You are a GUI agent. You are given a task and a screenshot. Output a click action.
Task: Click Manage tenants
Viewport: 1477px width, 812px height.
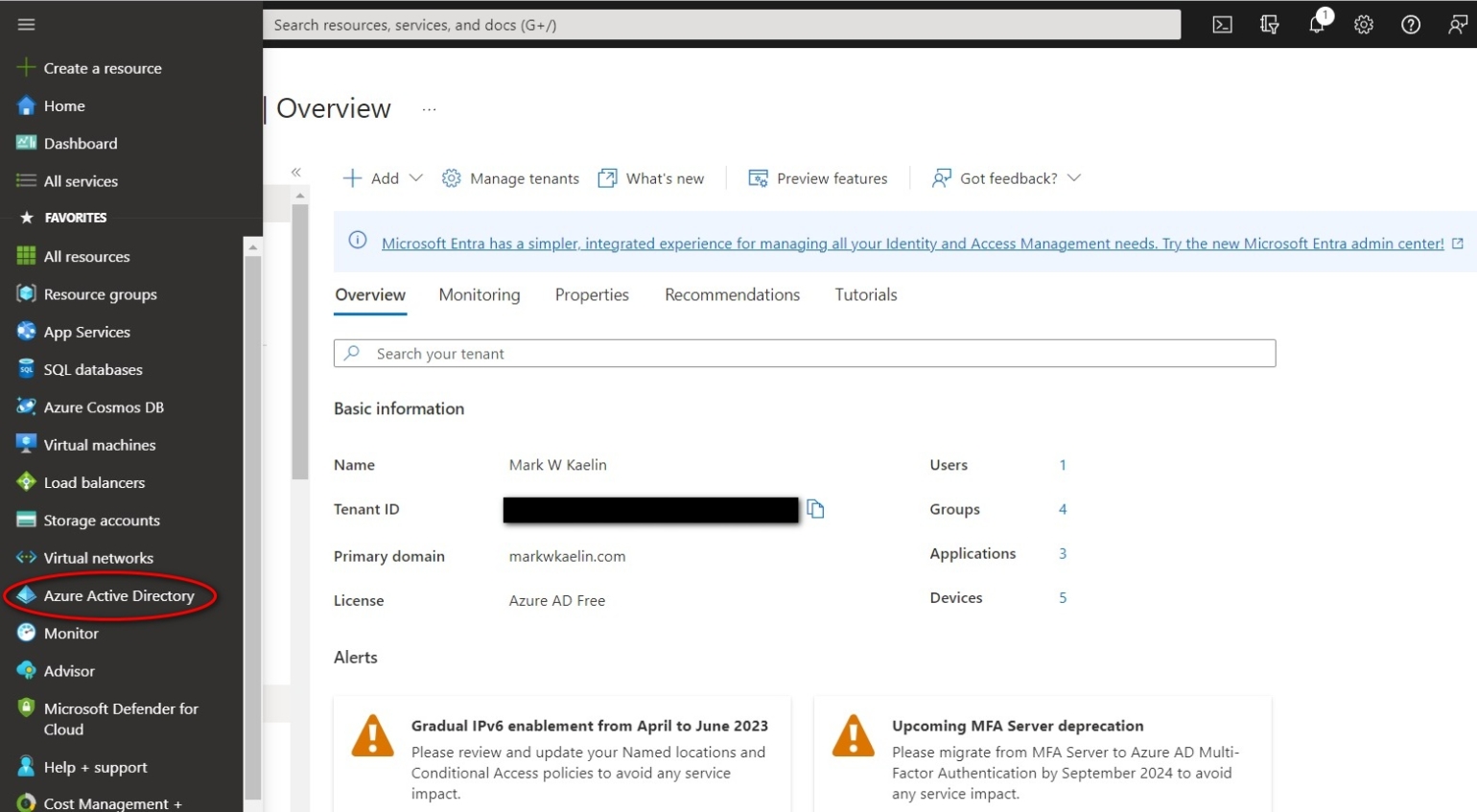click(x=510, y=177)
